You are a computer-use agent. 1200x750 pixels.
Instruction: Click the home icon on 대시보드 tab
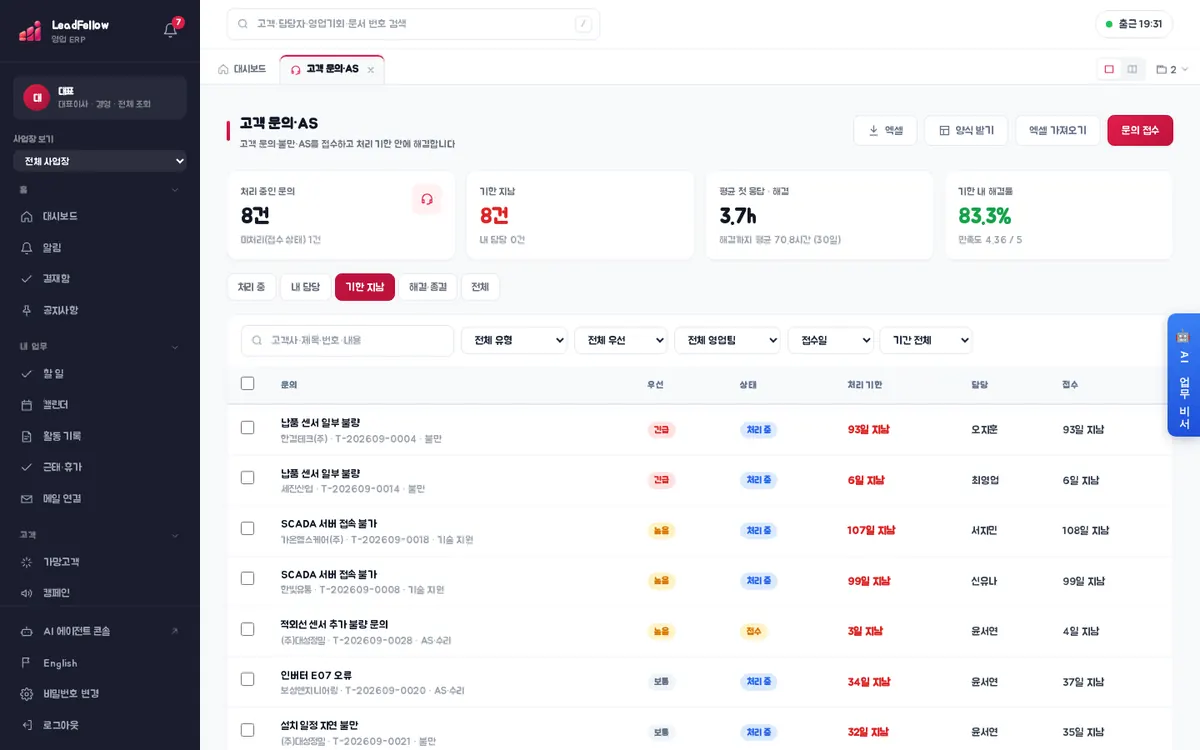click(223, 69)
